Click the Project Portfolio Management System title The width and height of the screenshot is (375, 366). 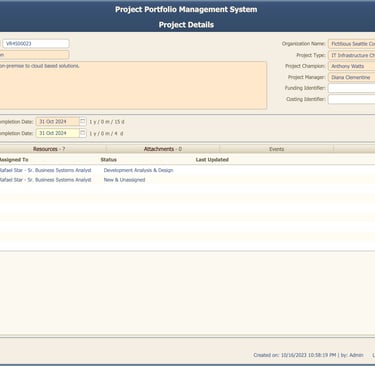coord(186,10)
